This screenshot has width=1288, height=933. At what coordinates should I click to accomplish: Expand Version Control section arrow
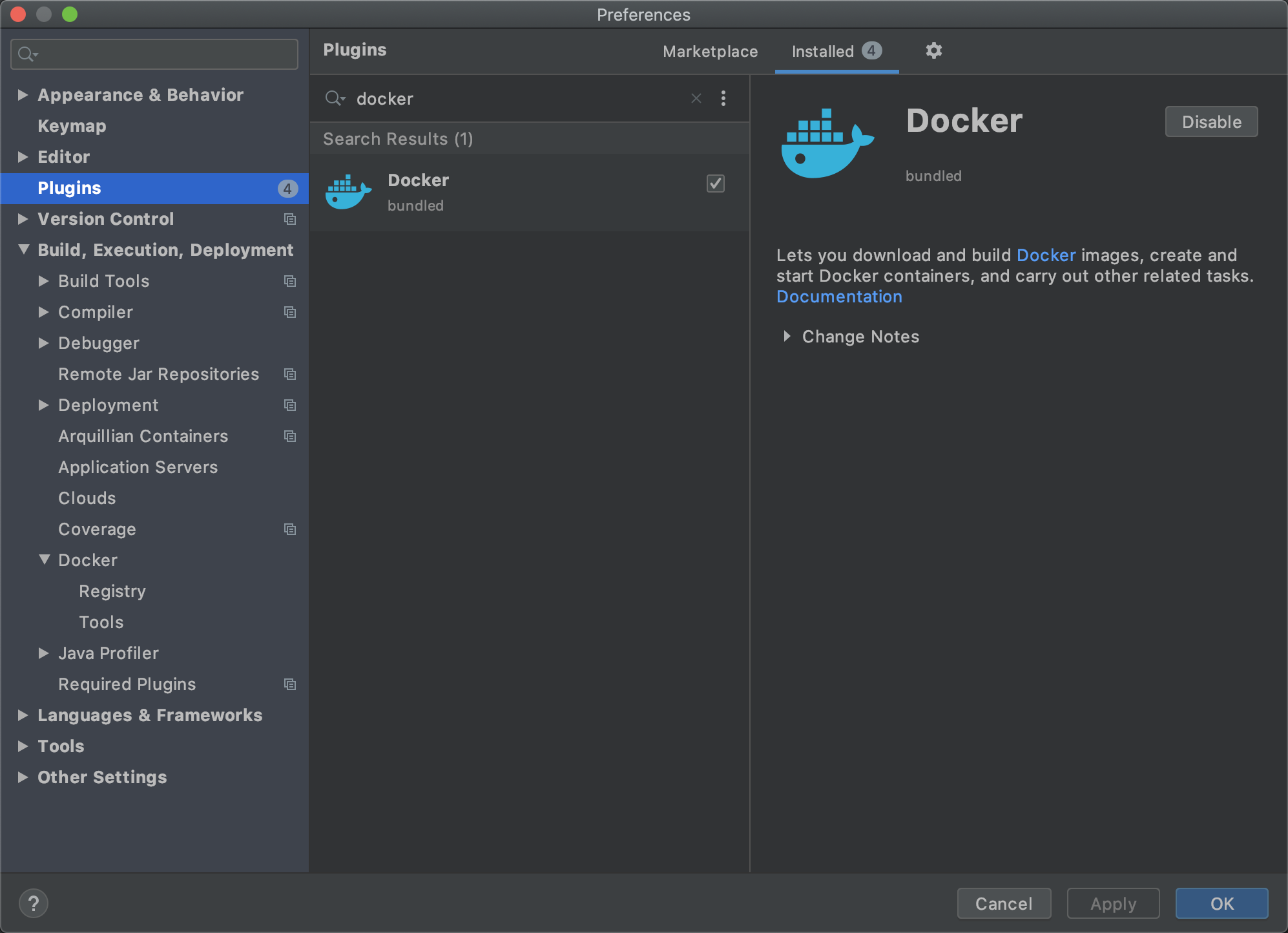[23, 219]
